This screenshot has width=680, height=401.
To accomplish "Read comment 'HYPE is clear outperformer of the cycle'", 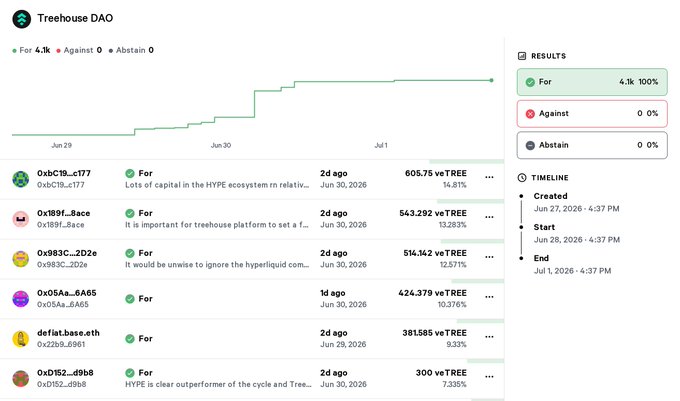I will pos(218,385).
